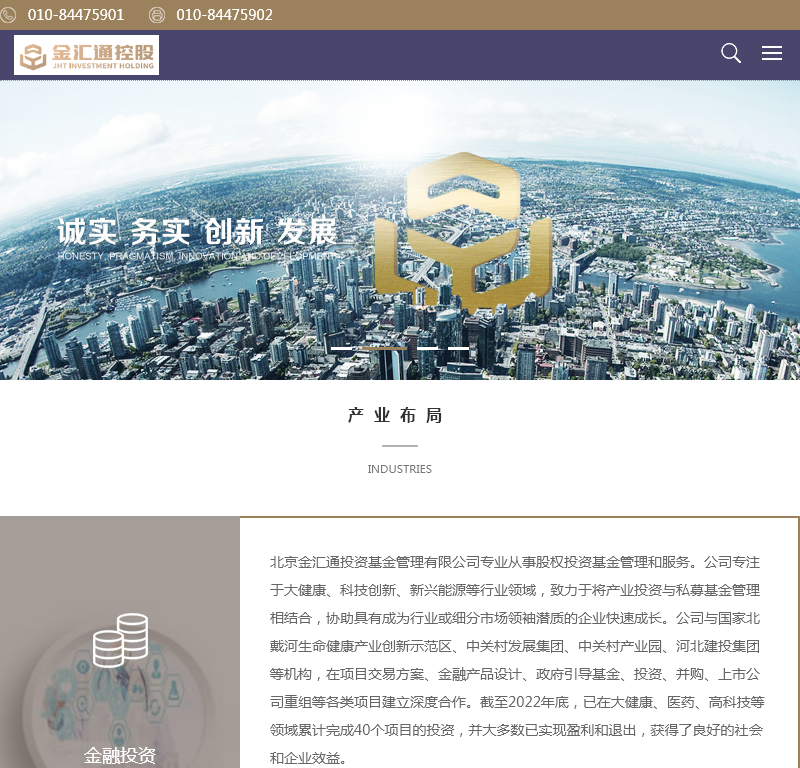This screenshot has width=800, height=768.
Task: Click fax number 010-84475902
Action: click(224, 15)
